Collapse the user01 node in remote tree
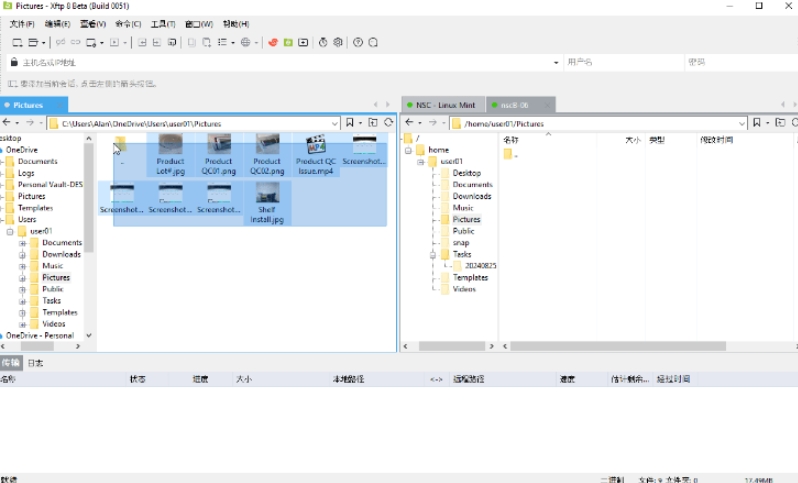 click(x=421, y=161)
